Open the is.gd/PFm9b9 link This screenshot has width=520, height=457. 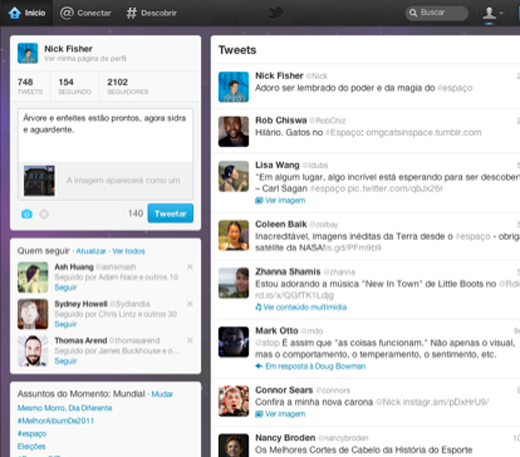(x=353, y=248)
